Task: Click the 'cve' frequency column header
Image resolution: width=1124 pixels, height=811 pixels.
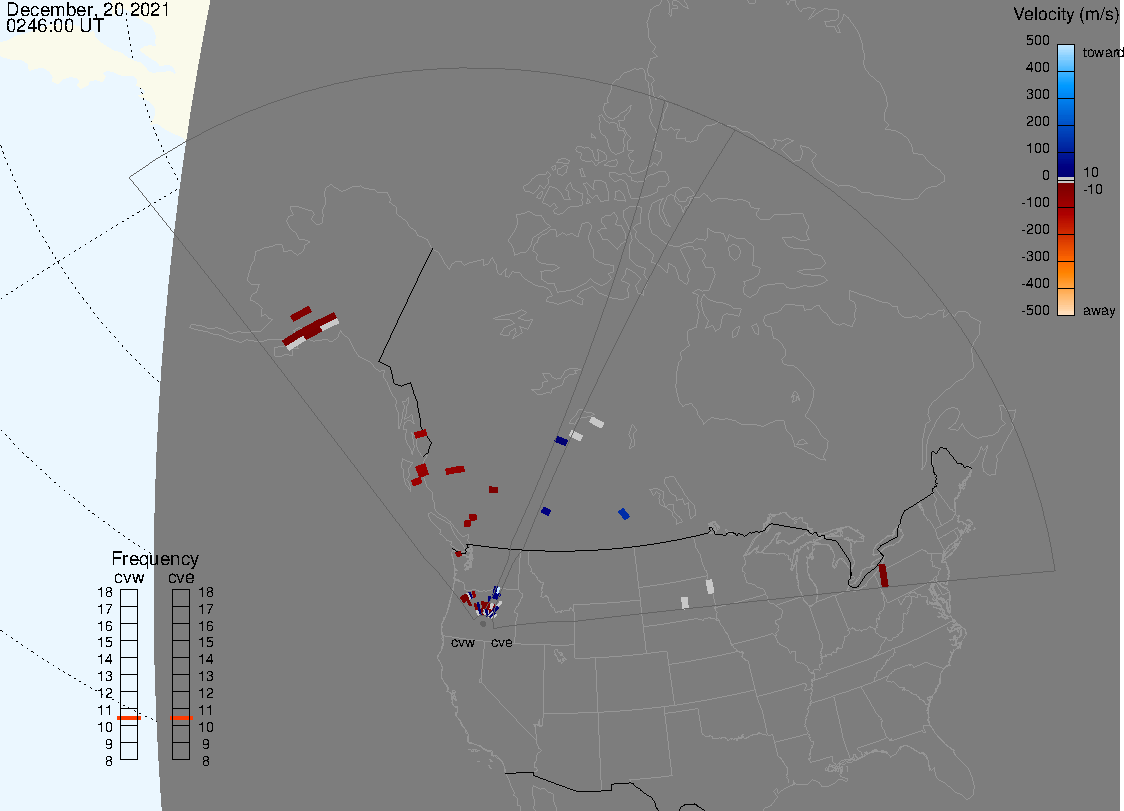Action: click(181, 578)
